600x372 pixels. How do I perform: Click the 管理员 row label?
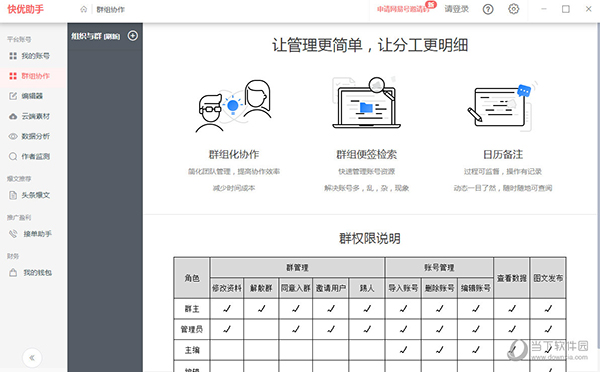point(192,329)
